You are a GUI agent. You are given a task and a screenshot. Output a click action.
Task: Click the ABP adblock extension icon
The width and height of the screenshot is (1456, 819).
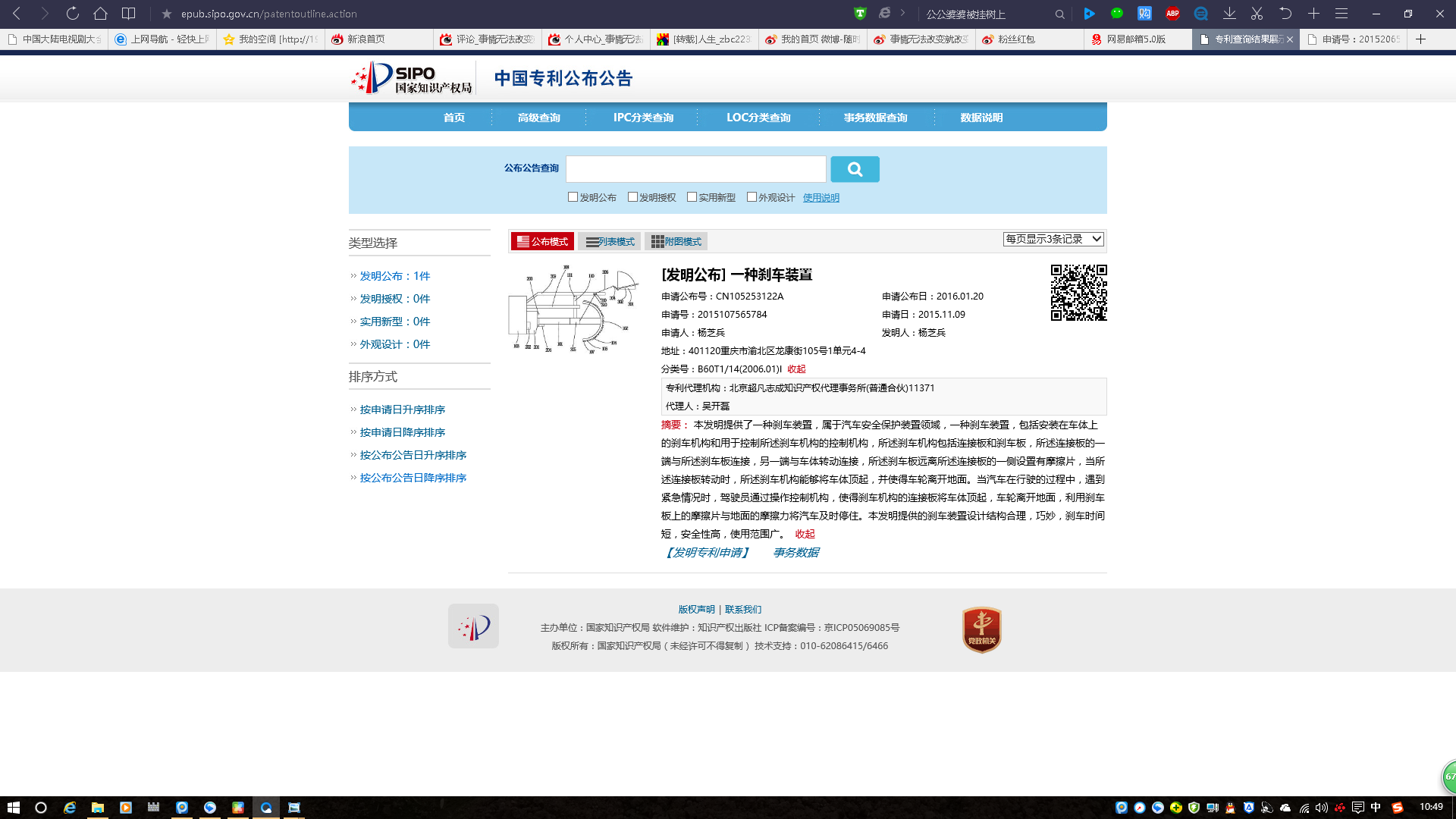[x=1172, y=14]
